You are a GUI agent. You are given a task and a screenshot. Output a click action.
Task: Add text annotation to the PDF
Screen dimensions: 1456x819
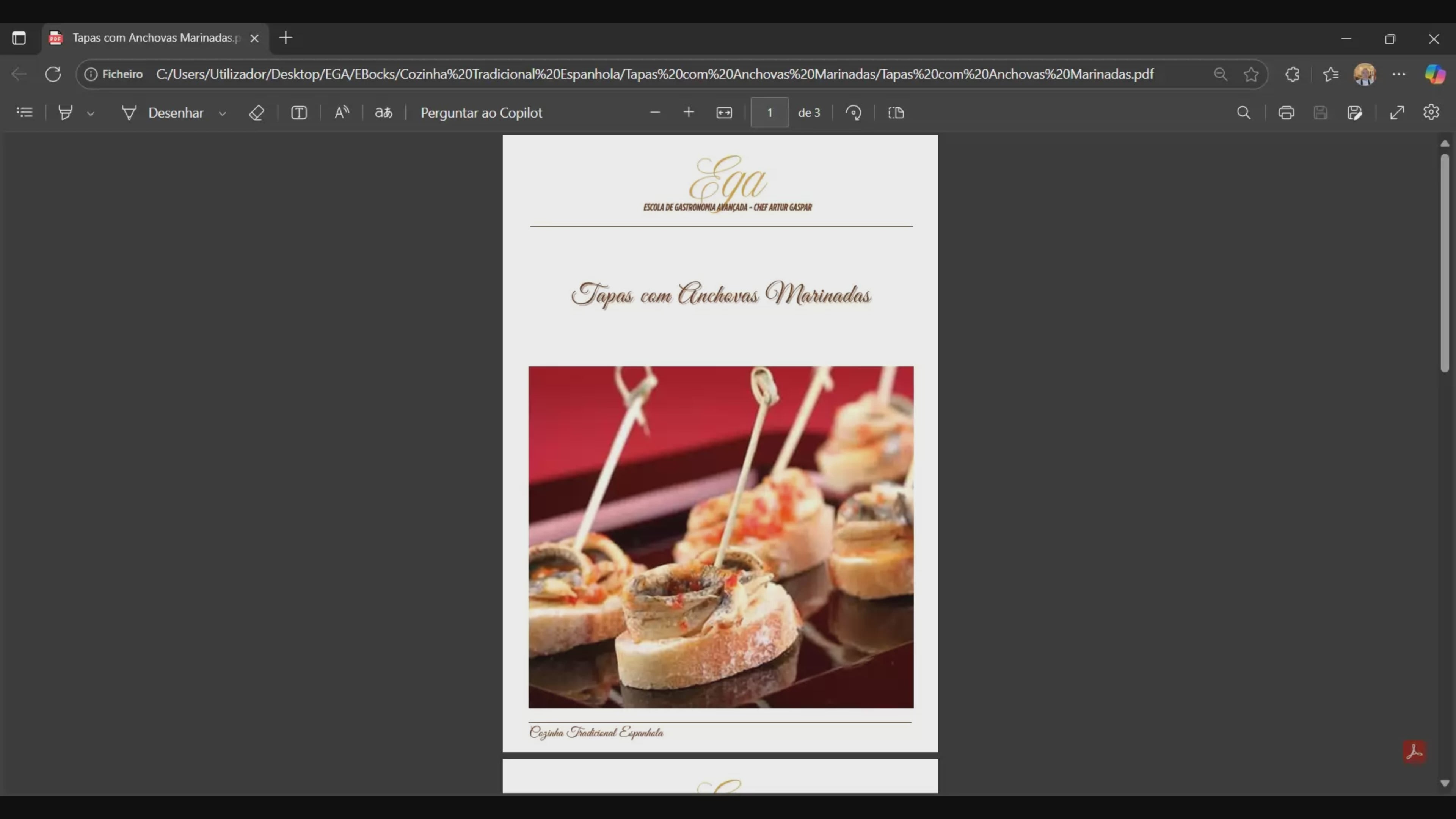[299, 113]
